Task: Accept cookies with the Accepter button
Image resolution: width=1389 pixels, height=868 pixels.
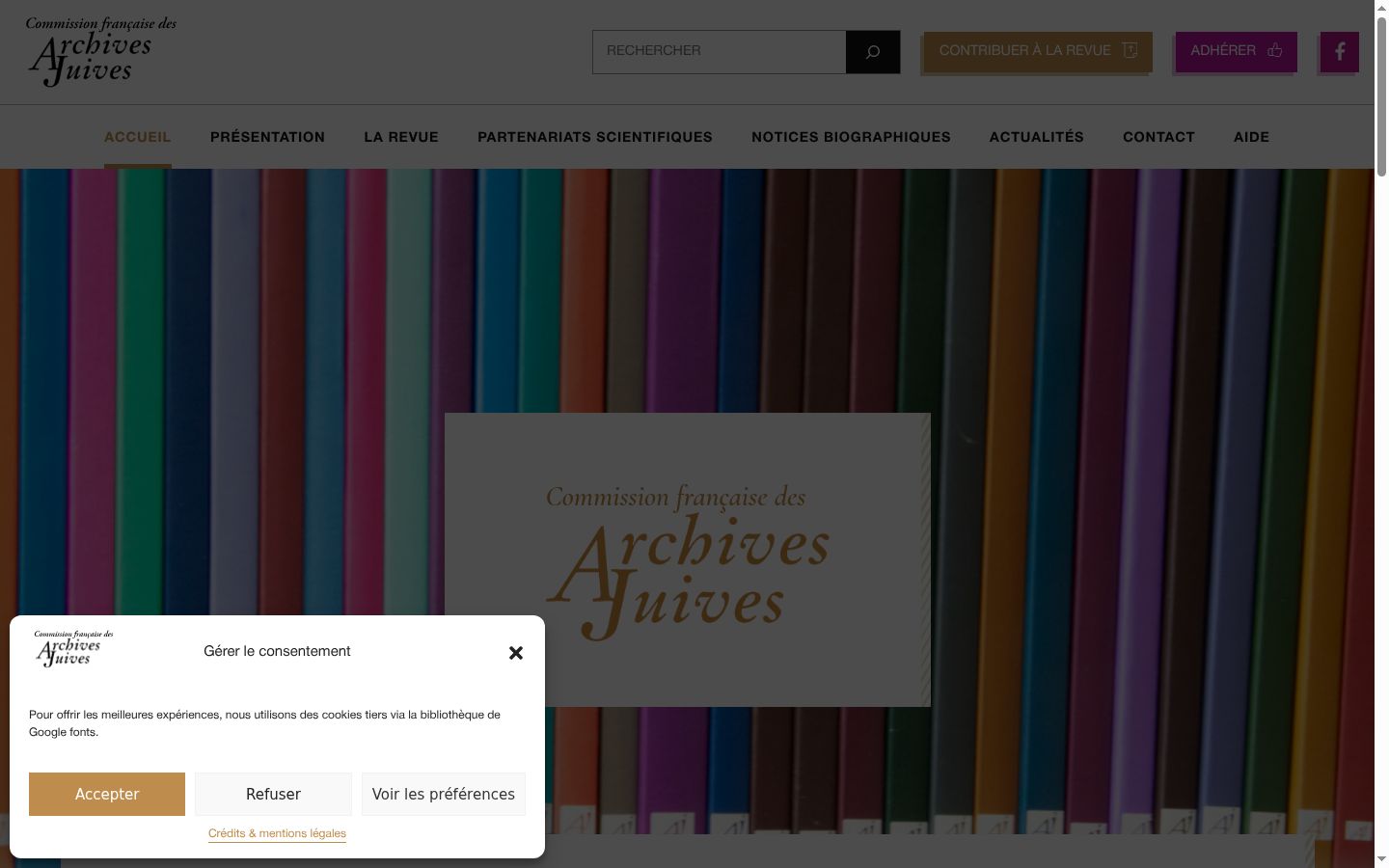Action: (x=107, y=794)
